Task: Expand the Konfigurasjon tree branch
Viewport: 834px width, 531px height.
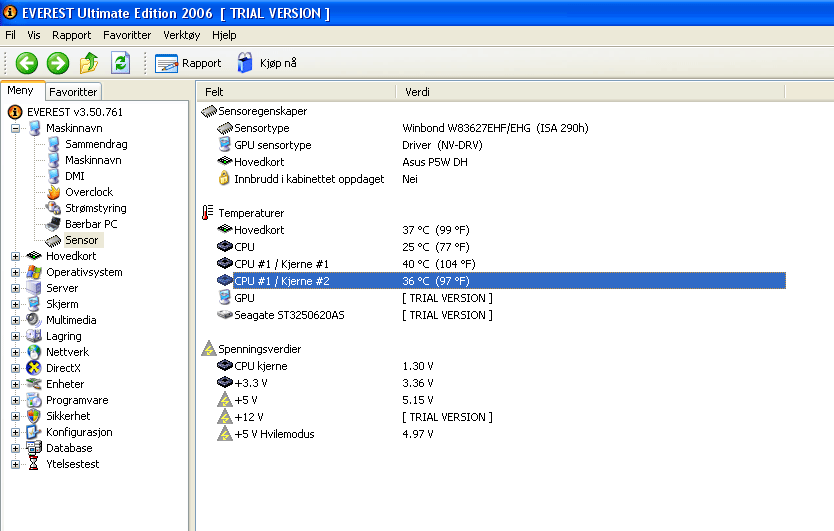Action: click(x=15, y=432)
